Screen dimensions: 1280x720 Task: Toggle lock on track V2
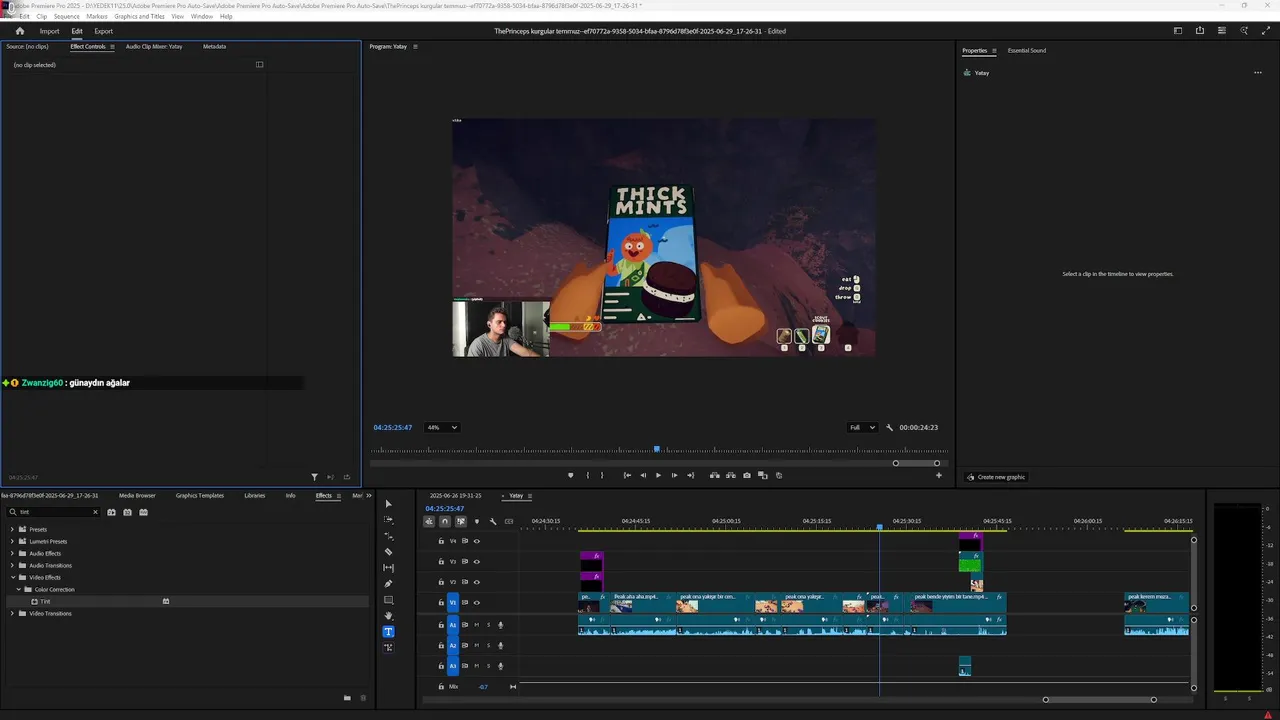click(x=441, y=582)
